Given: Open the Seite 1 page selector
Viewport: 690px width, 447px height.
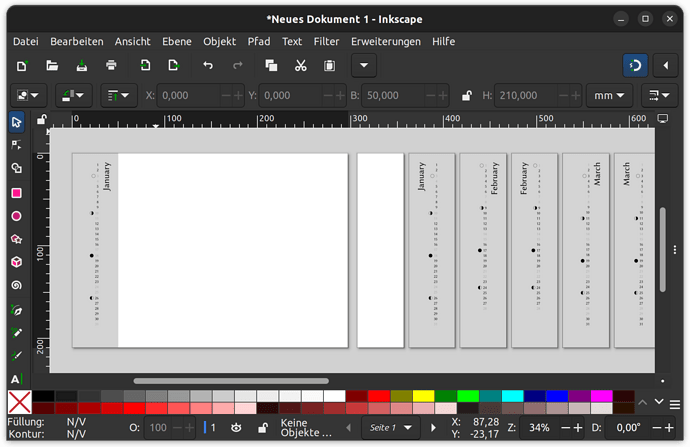Looking at the screenshot, I should (x=390, y=427).
